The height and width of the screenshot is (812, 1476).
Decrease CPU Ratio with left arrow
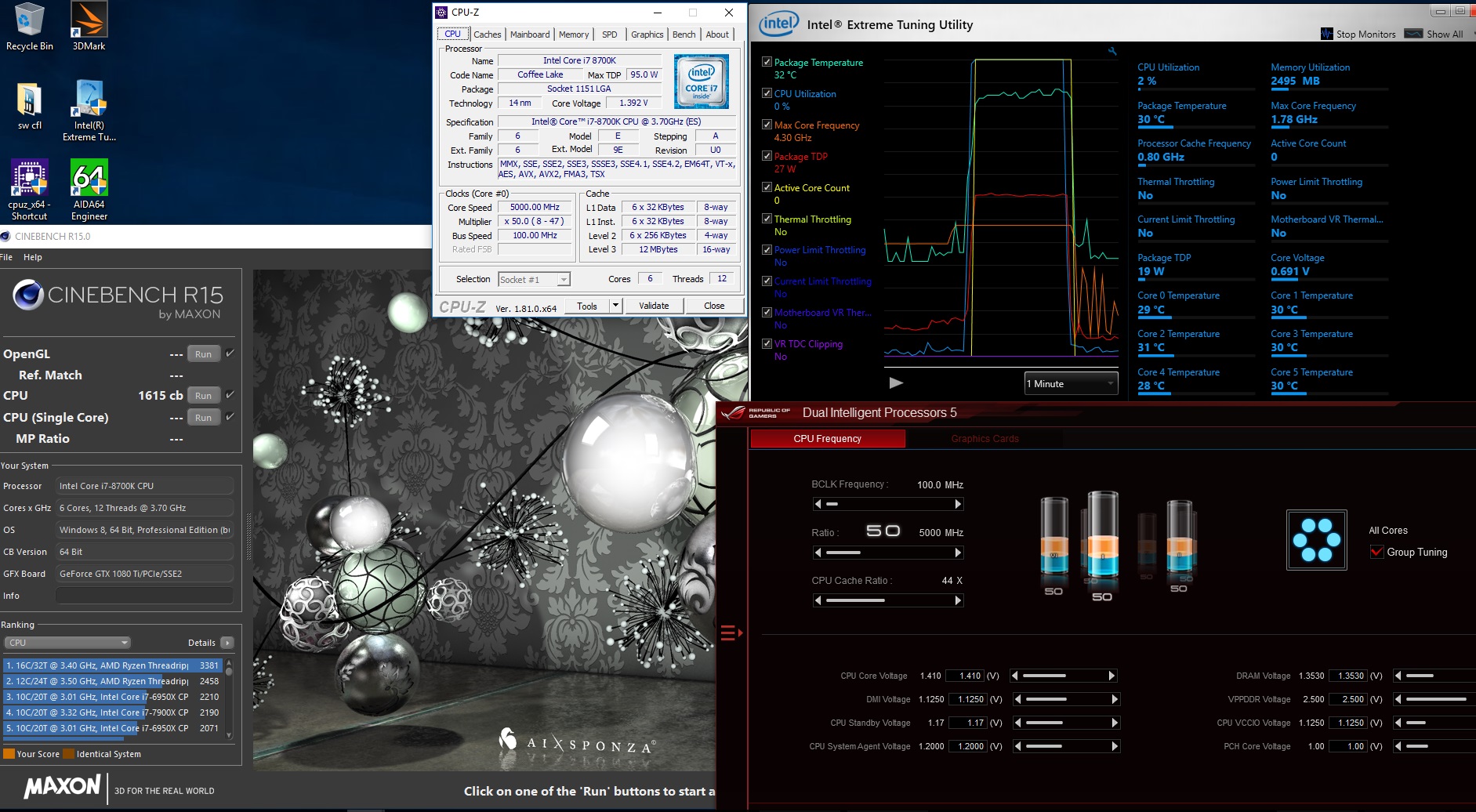[818, 553]
